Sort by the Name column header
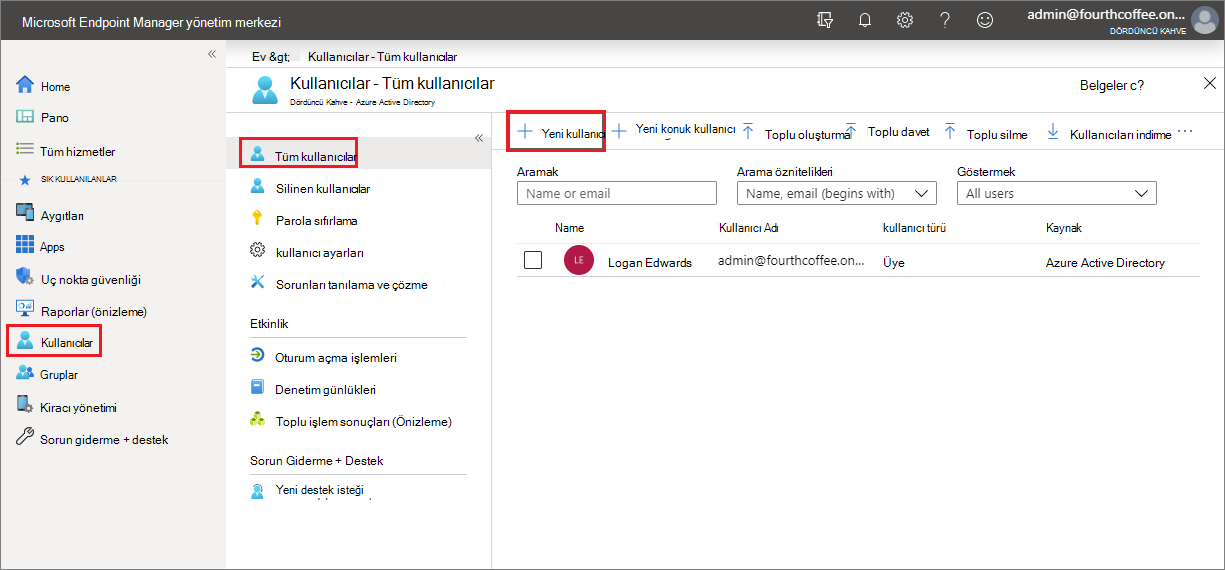 click(569, 228)
